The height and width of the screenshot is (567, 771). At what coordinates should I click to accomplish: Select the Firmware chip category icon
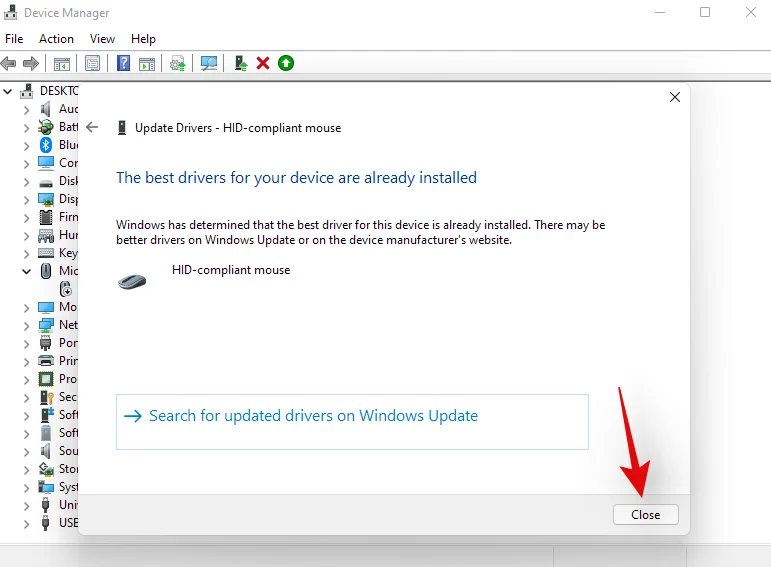click(46, 217)
